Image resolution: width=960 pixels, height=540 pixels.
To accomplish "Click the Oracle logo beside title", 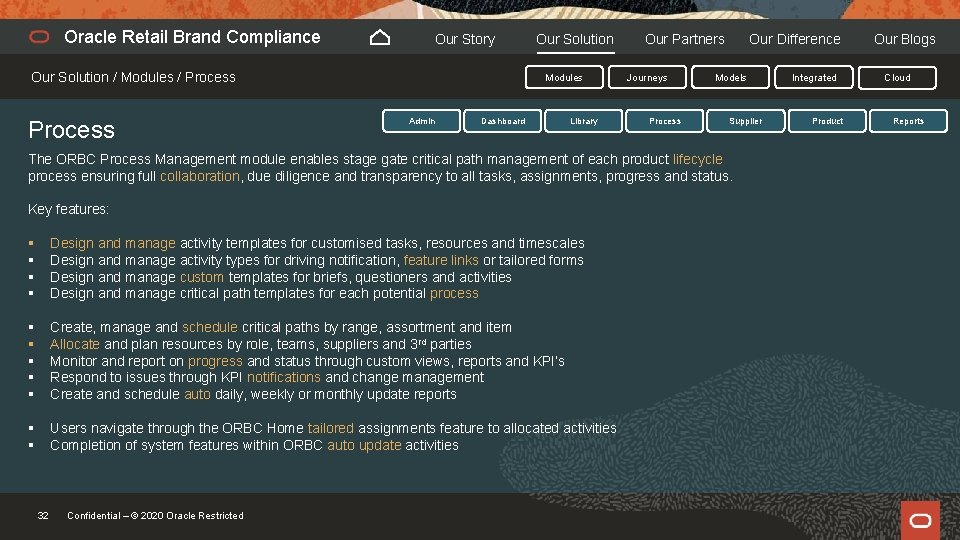I will pos(39,37).
